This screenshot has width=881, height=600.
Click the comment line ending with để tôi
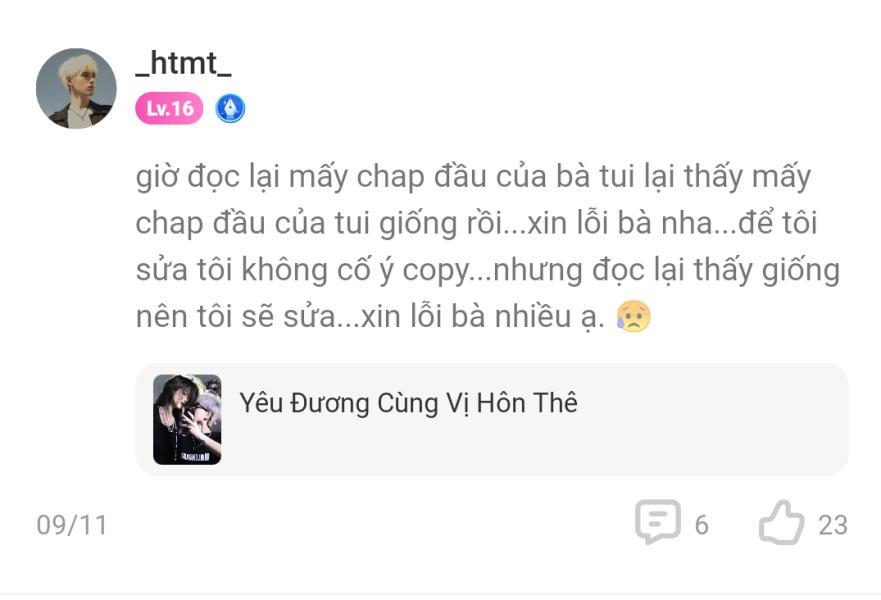tap(476, 223)
